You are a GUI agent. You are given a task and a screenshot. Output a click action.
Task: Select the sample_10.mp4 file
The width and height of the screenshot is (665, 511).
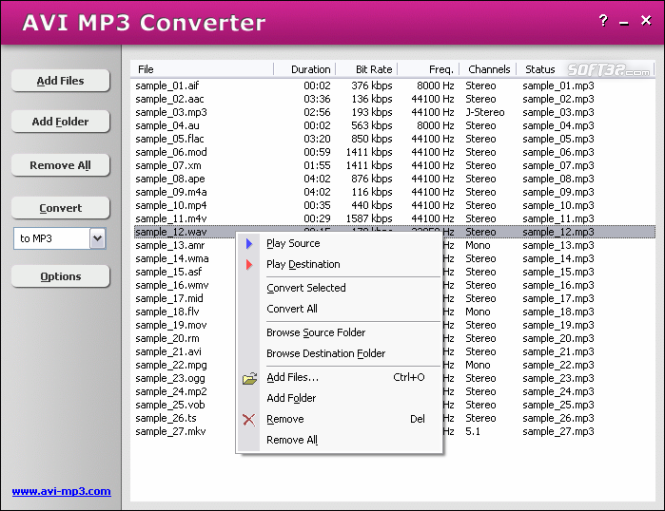click(171, 205)
